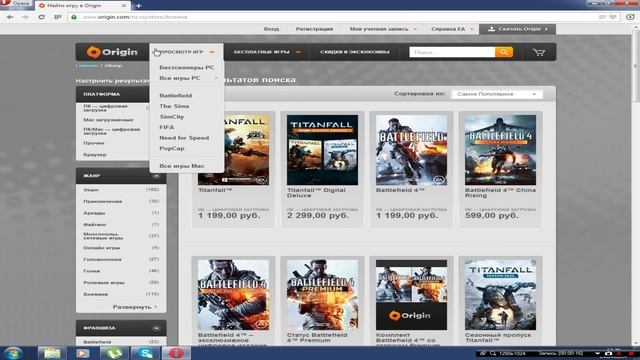Choose Need for Speed menu entry
Viewport: 640px width, 360px height.
click(x=184, y=138)
